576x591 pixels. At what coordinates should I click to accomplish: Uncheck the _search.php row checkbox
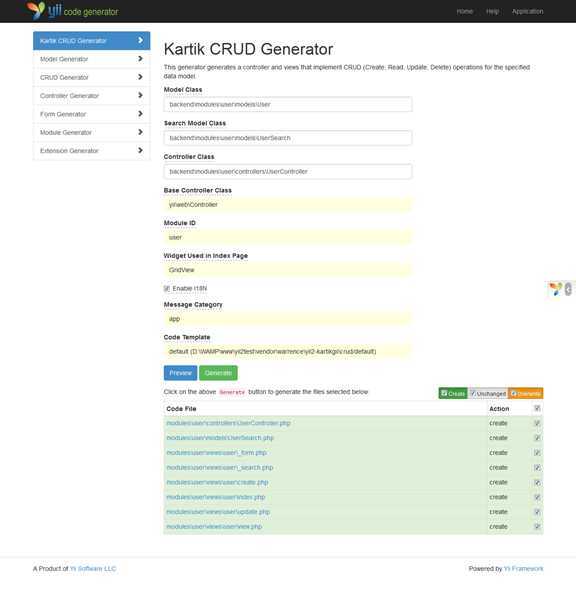537,468
